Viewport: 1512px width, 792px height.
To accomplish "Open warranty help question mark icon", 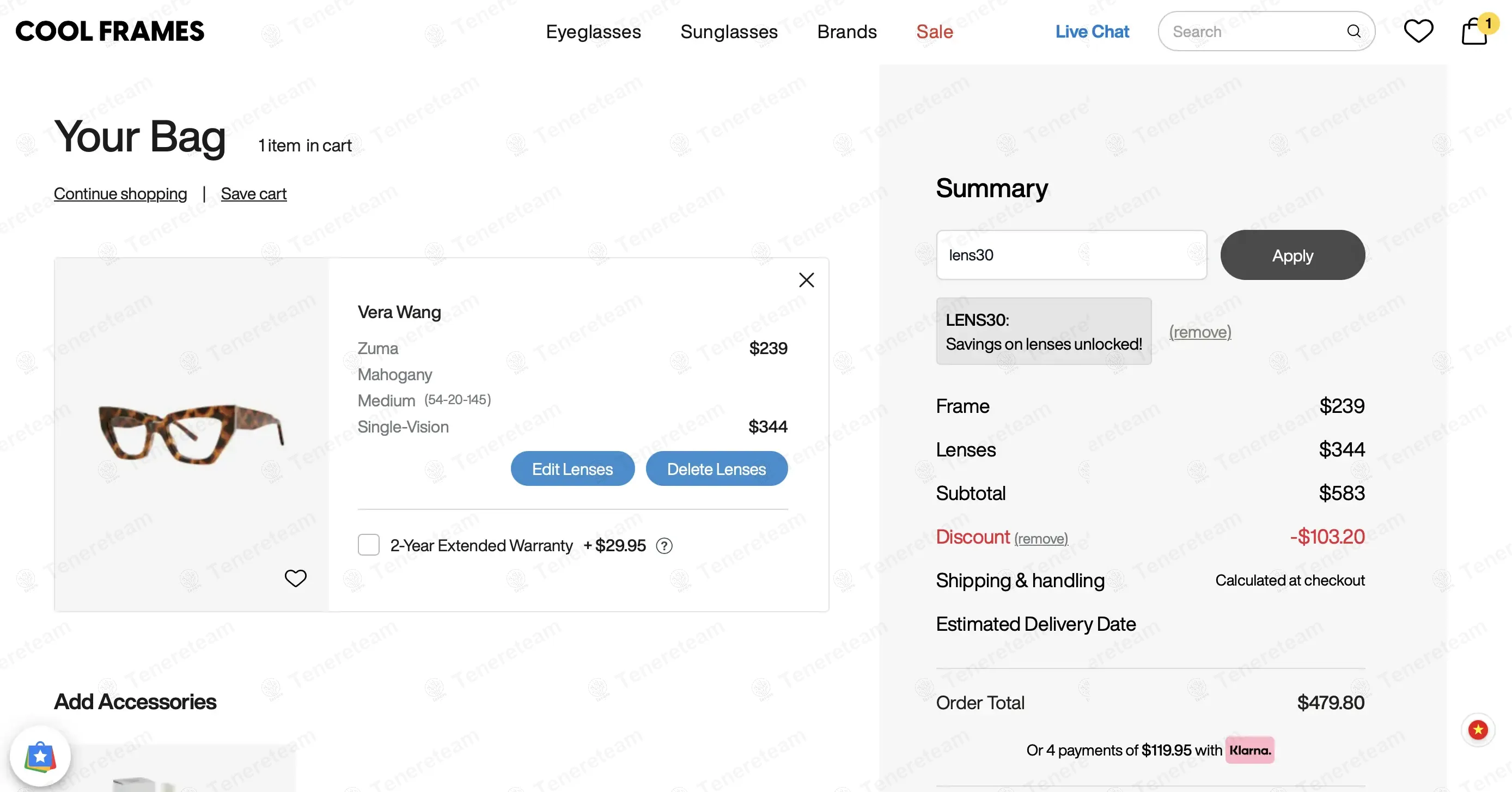I will point(664,546).
